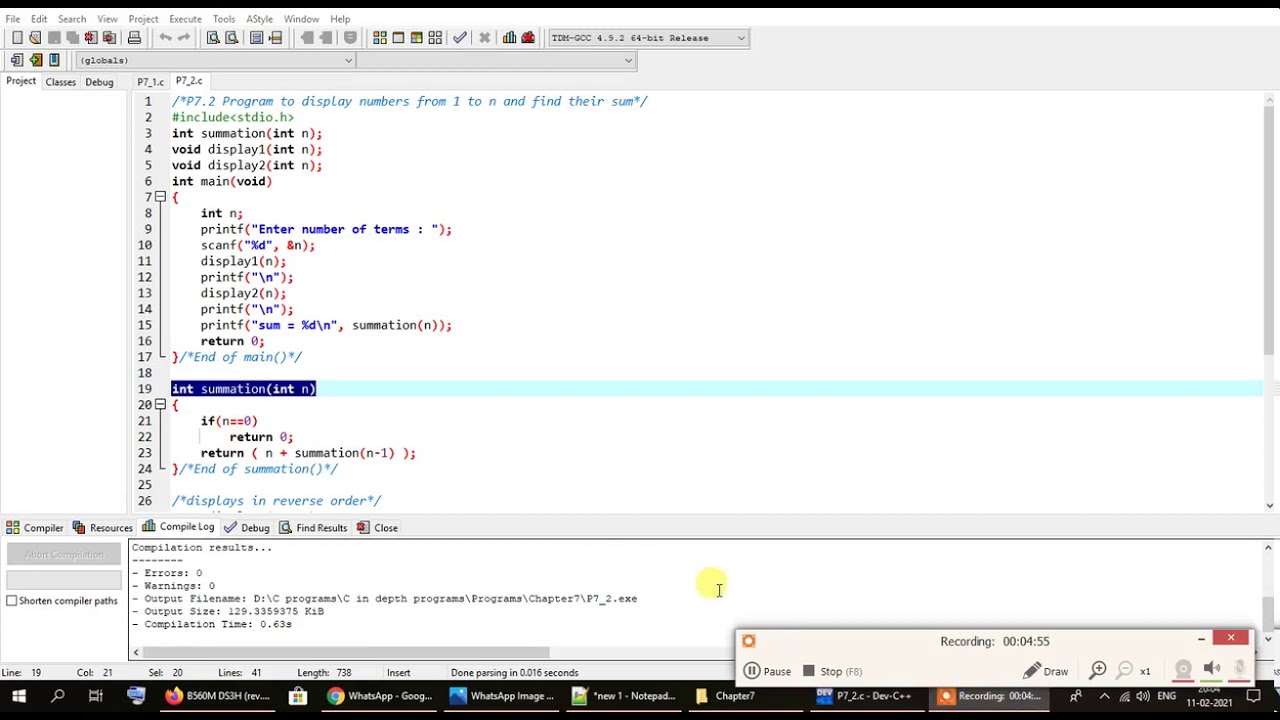The height and width of the screenshot is (720, 1280).
Task: Open the Project menu
Action: 143,19
